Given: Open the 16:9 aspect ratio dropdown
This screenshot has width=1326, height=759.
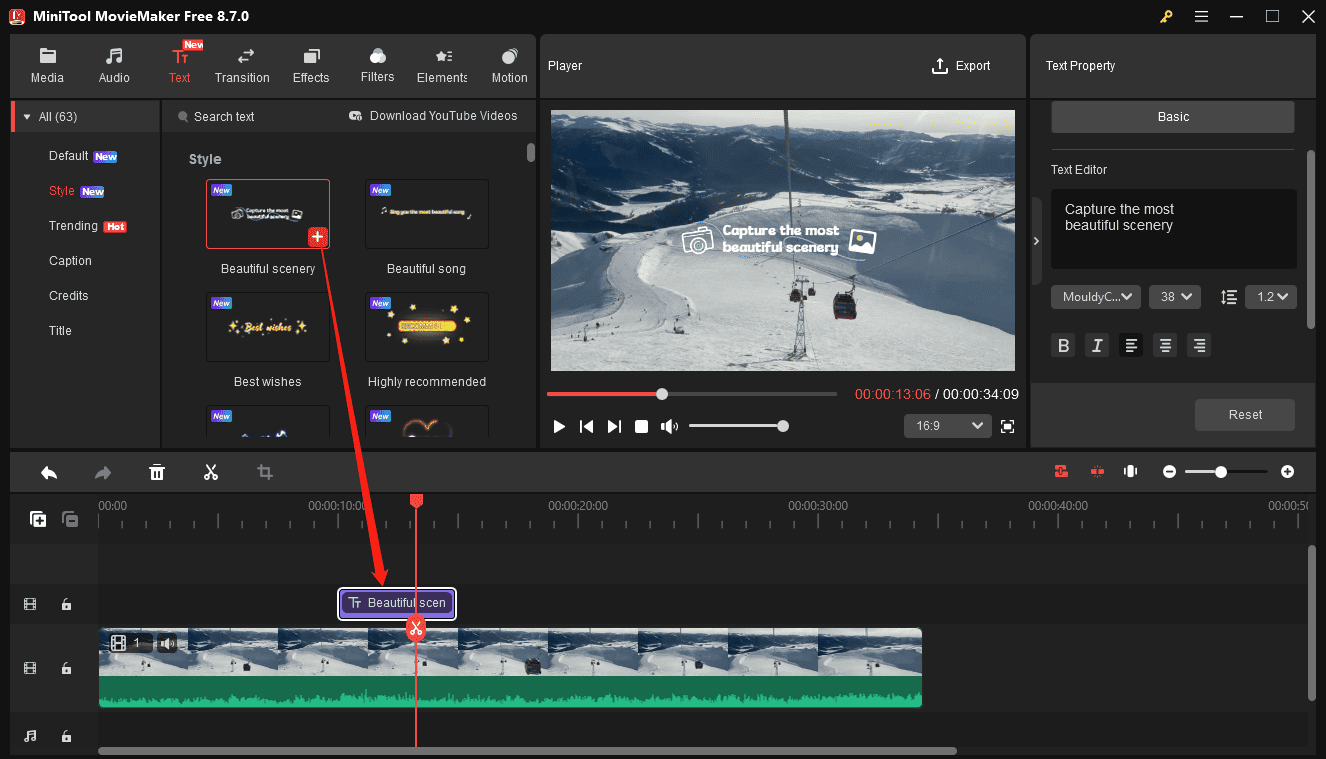Looking at the screenshot, I should (x=947, y=426).
